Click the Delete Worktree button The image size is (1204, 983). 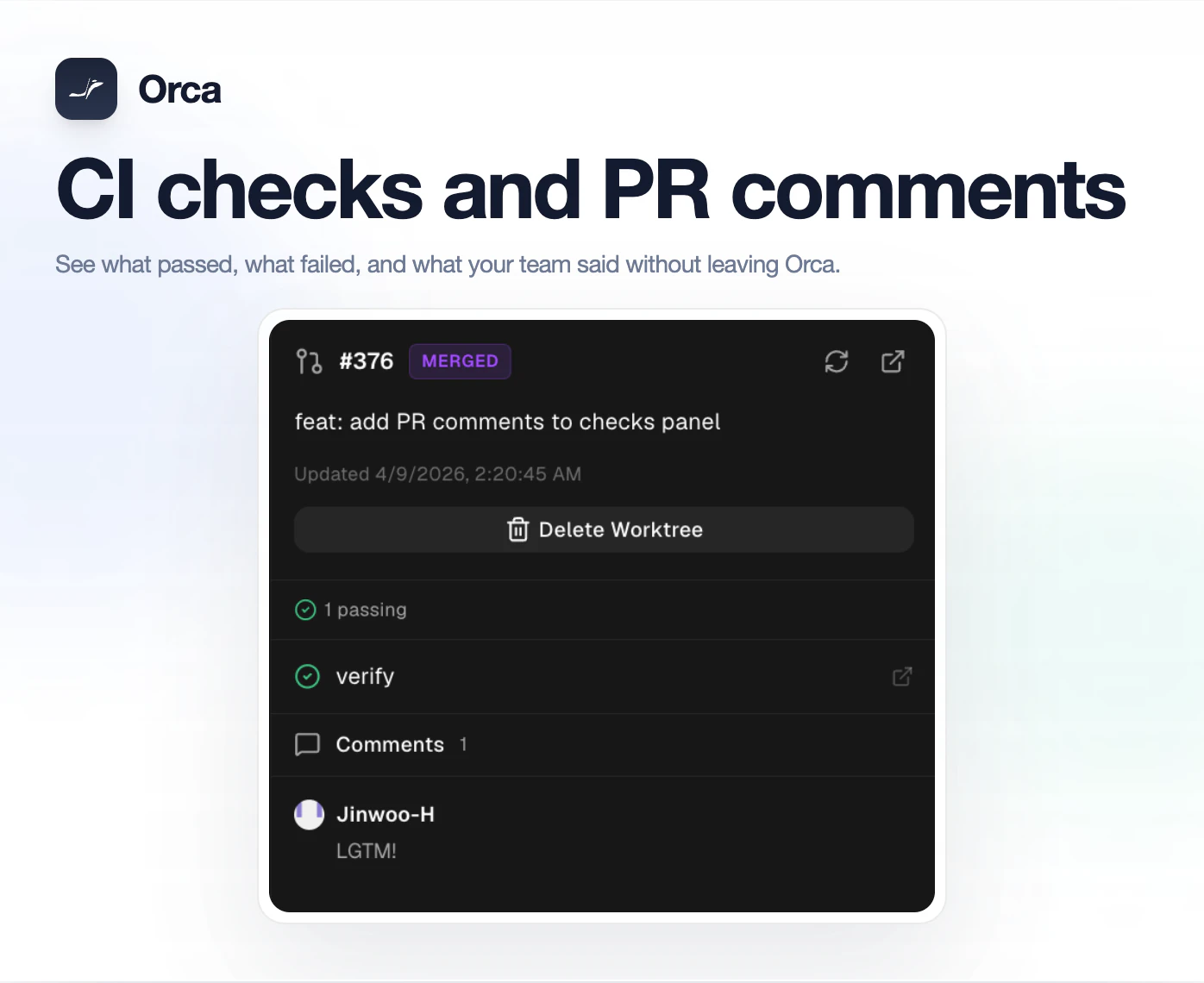(x=604, y=529)
